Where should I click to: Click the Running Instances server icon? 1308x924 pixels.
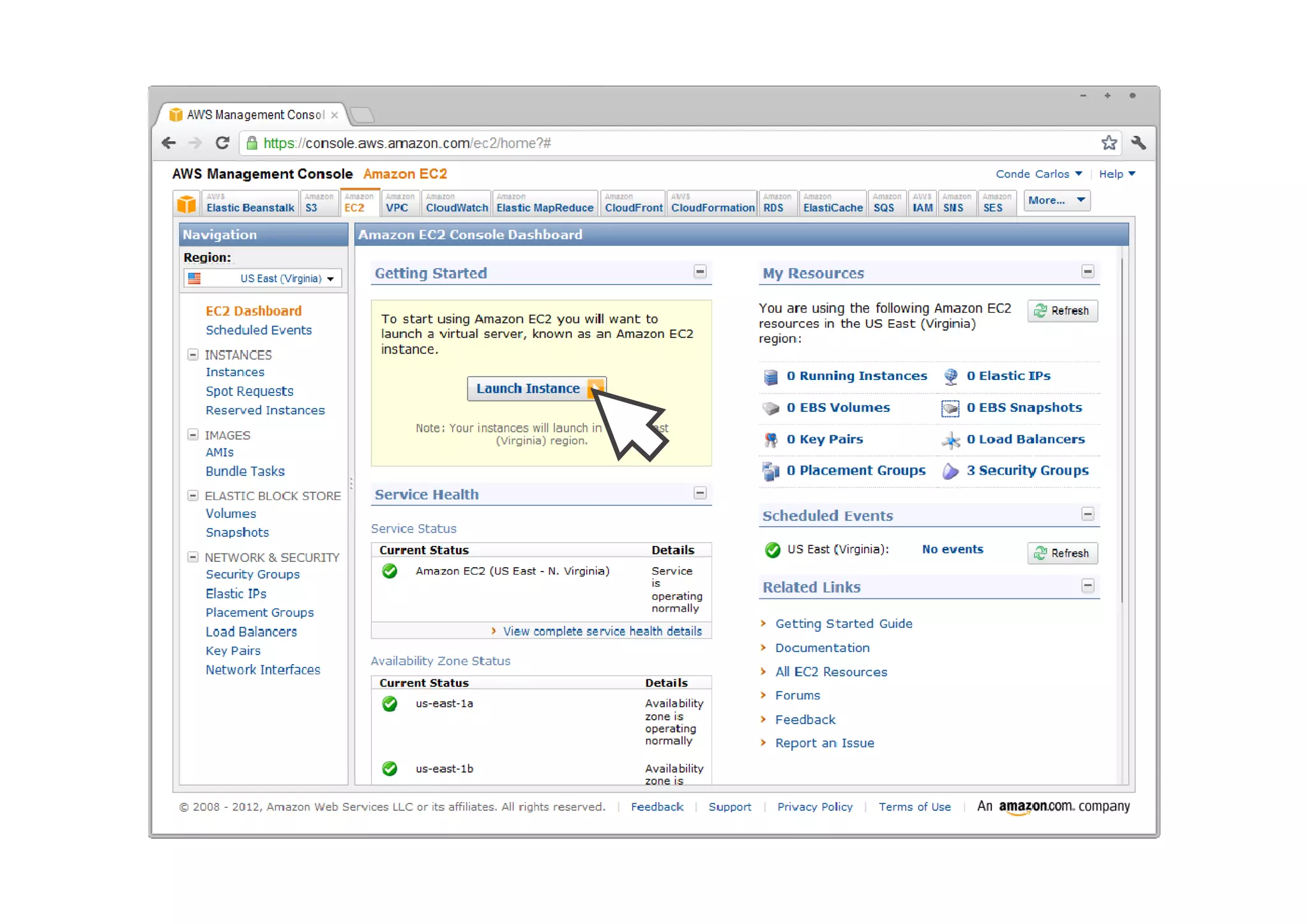pos(771,377)
